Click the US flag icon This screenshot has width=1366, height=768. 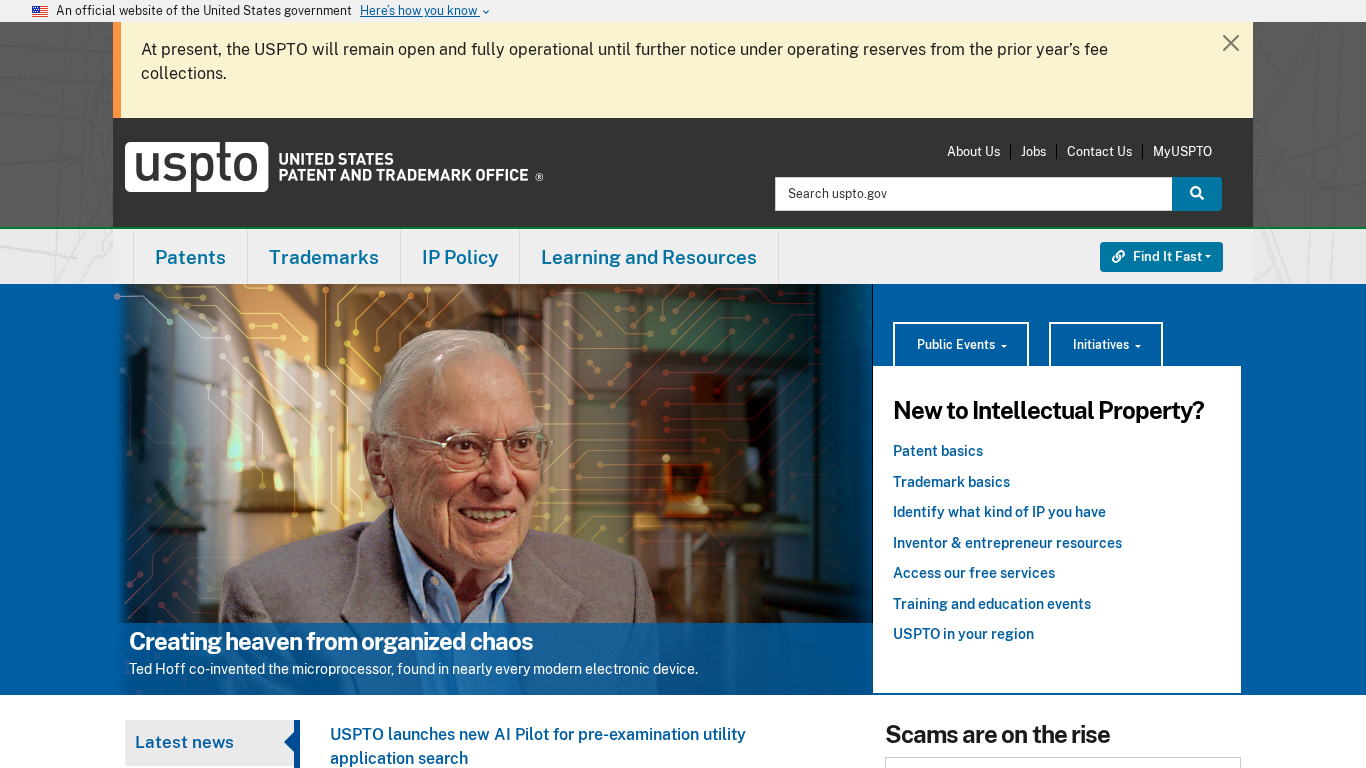40,11
